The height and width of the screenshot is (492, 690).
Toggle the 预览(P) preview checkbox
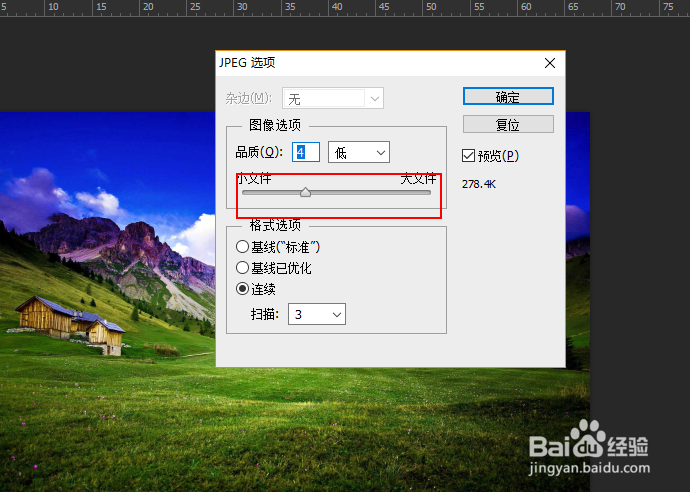click(468, 155)
